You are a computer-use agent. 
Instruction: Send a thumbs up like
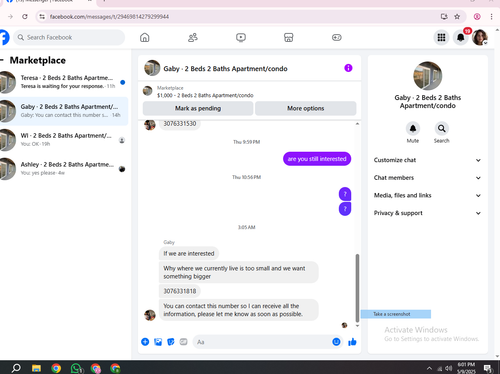coord(352,342)
